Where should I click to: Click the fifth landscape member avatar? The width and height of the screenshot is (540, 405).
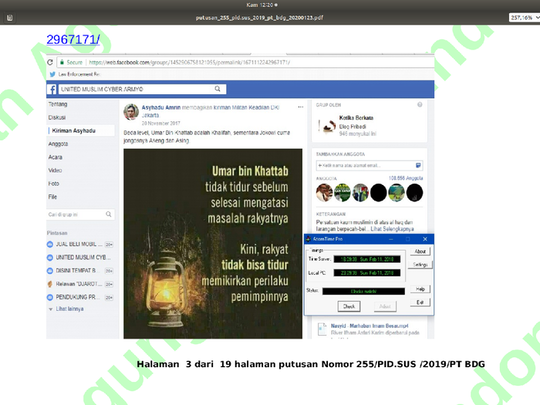pos(396,193)
